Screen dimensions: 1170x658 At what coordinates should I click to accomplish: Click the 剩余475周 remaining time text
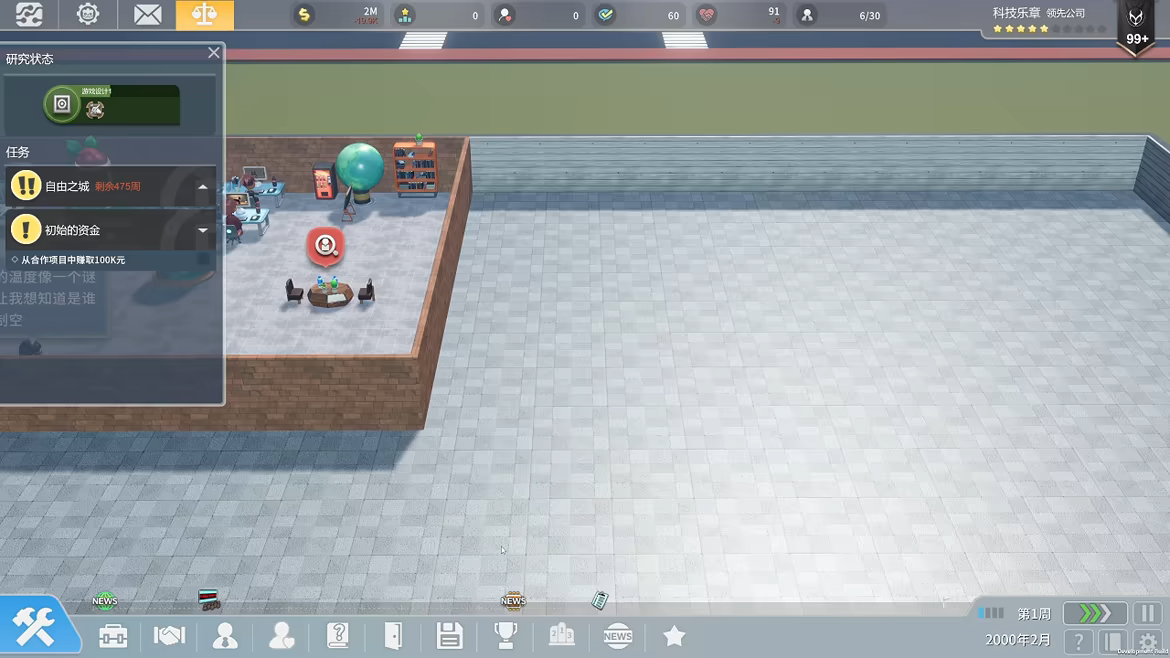pos(117,187)
